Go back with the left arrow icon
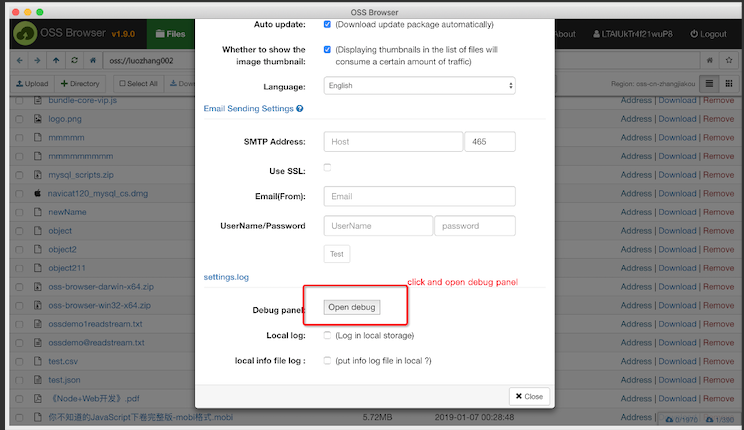The width and height of the screenshot is (744, 430). pos(19,60)
